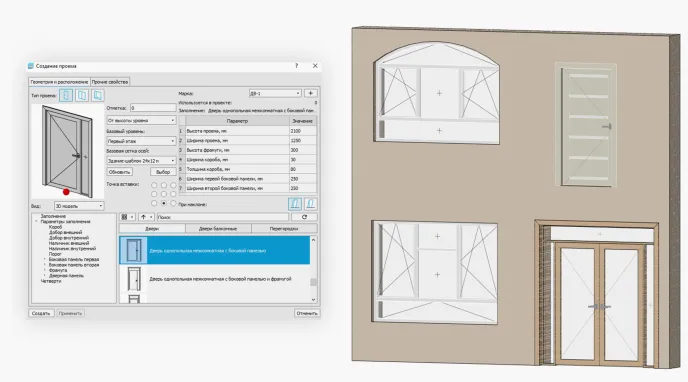
Task: Click the Отменить button
Action: 307,313
